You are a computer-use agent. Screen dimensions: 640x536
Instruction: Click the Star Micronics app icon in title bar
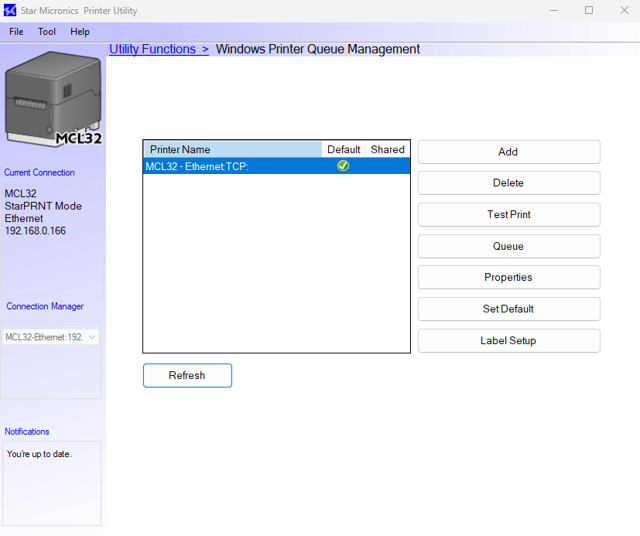[10, 10]
